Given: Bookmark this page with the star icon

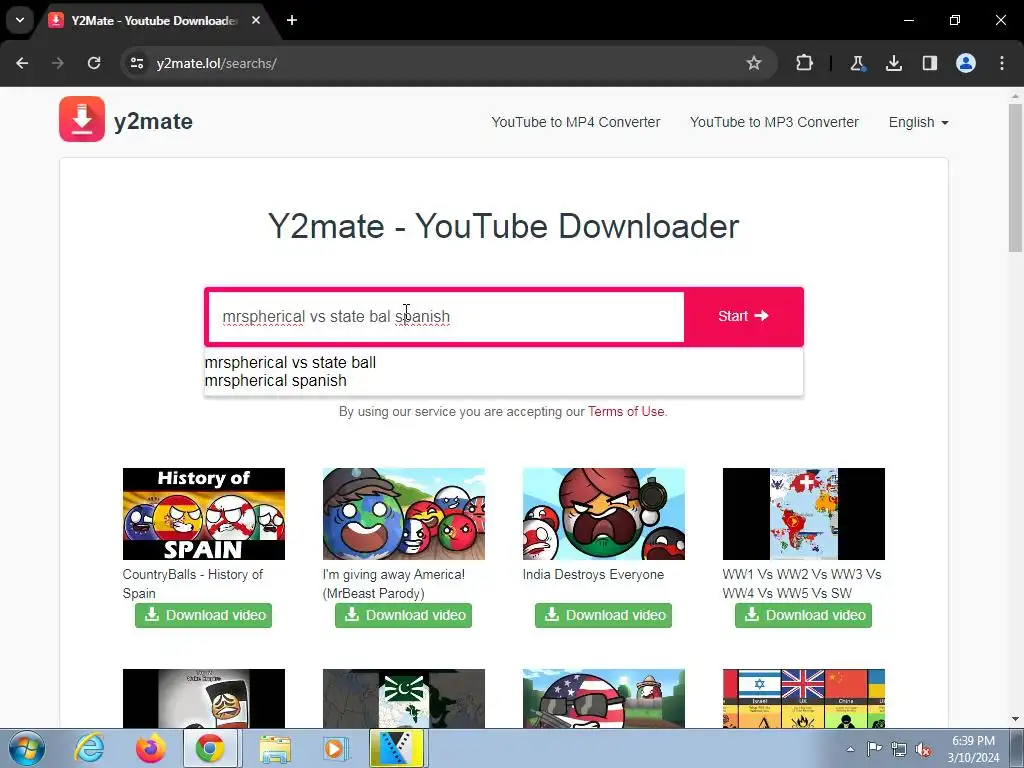Looking at the screenshot, I should (754, 63).
